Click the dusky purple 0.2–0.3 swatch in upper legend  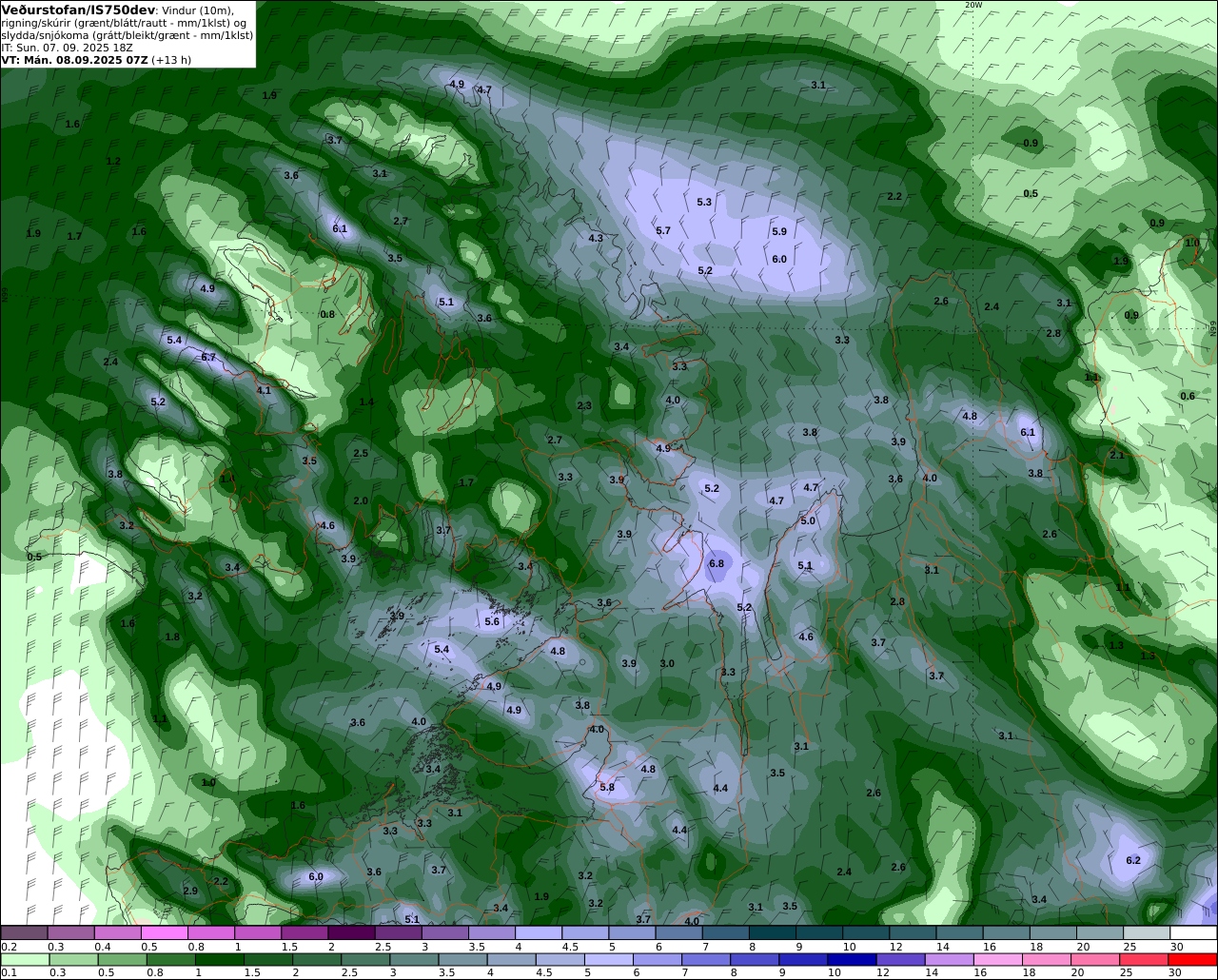click(x=24, y=933)
